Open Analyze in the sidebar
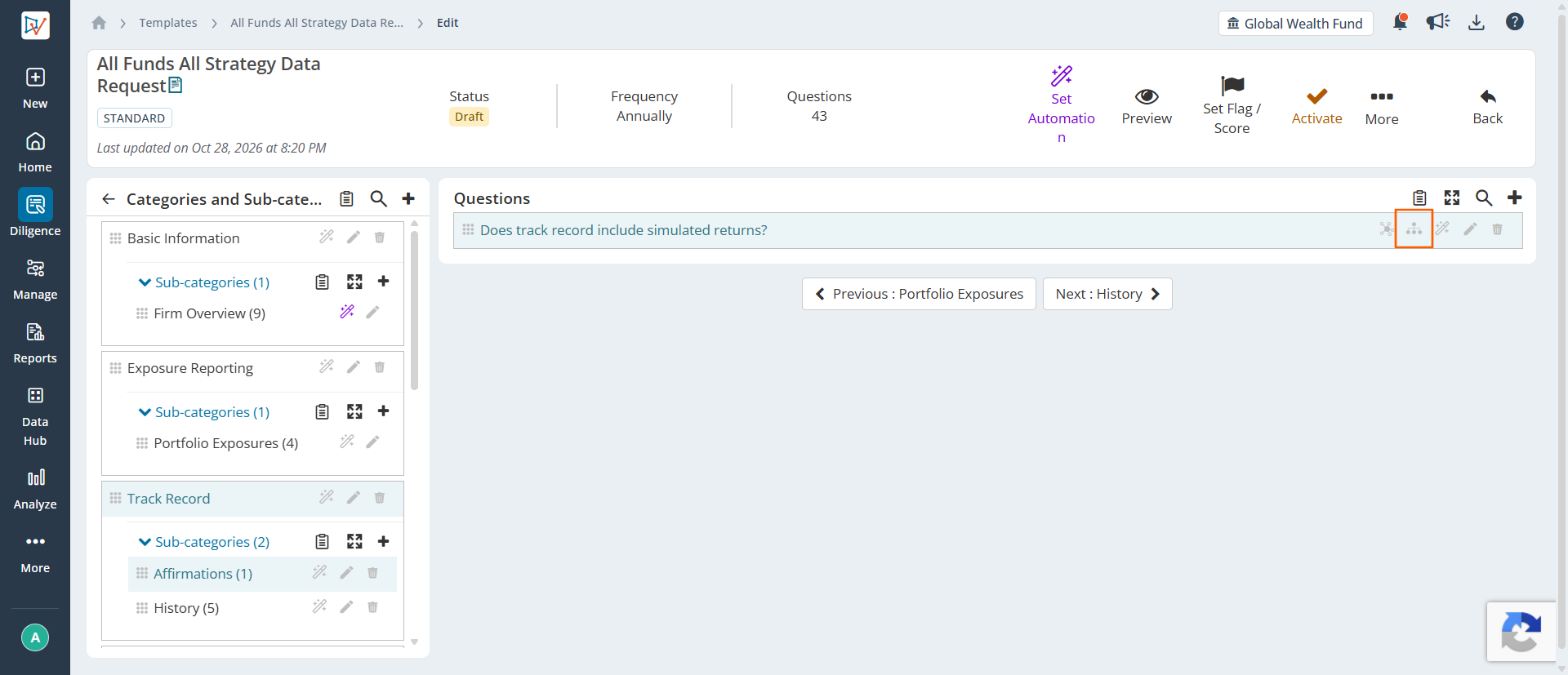Viewport: 1568px width, 675px height. (35, 489)
